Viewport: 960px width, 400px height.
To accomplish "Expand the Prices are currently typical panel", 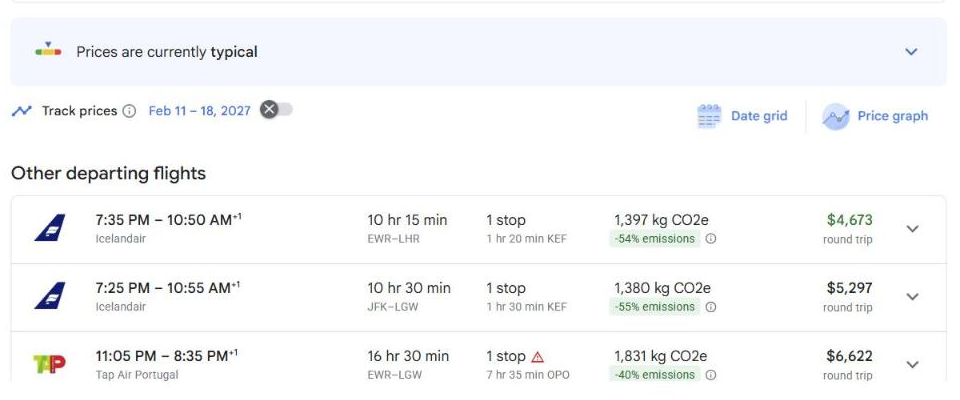I will pos(911,52).
